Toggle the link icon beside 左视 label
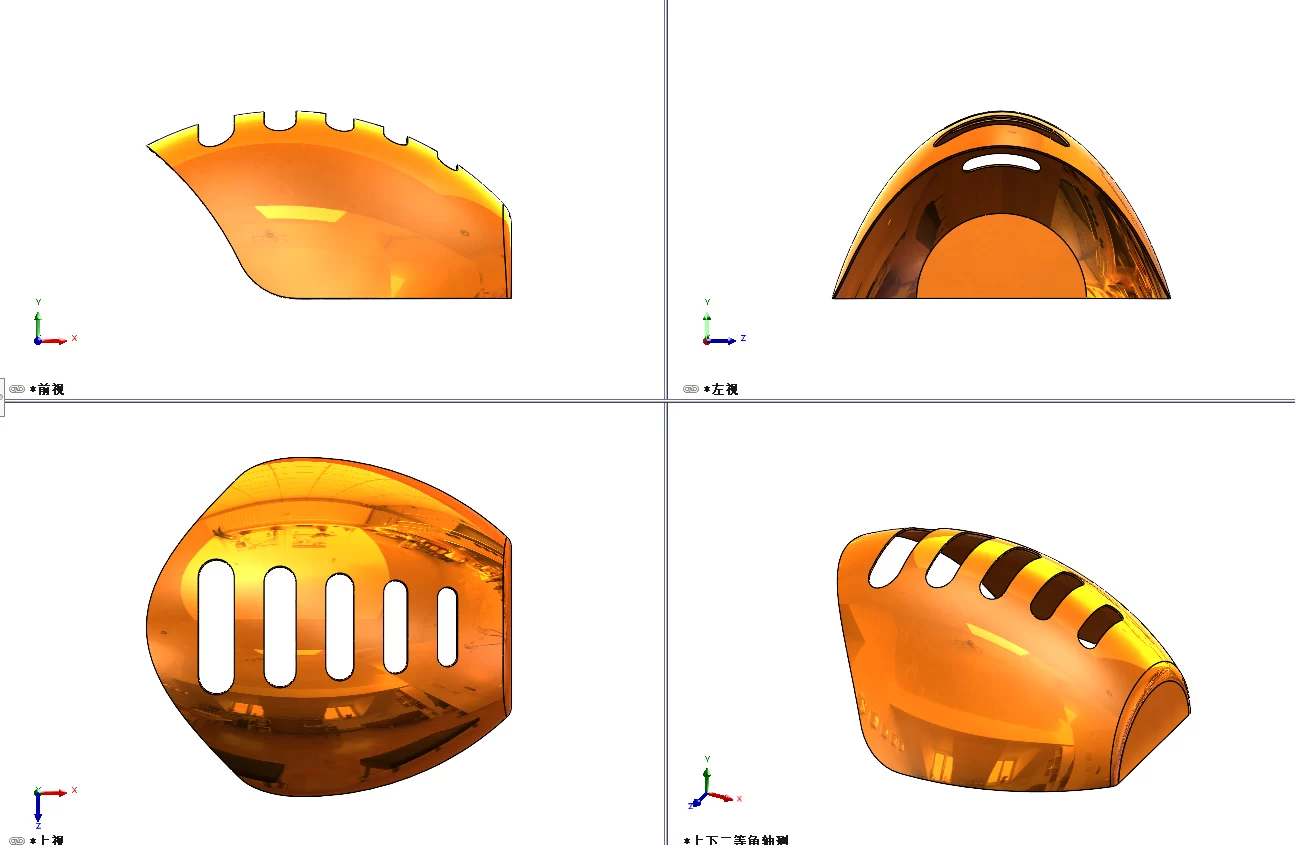1295x845 pixels. click(x=691, y=389)
